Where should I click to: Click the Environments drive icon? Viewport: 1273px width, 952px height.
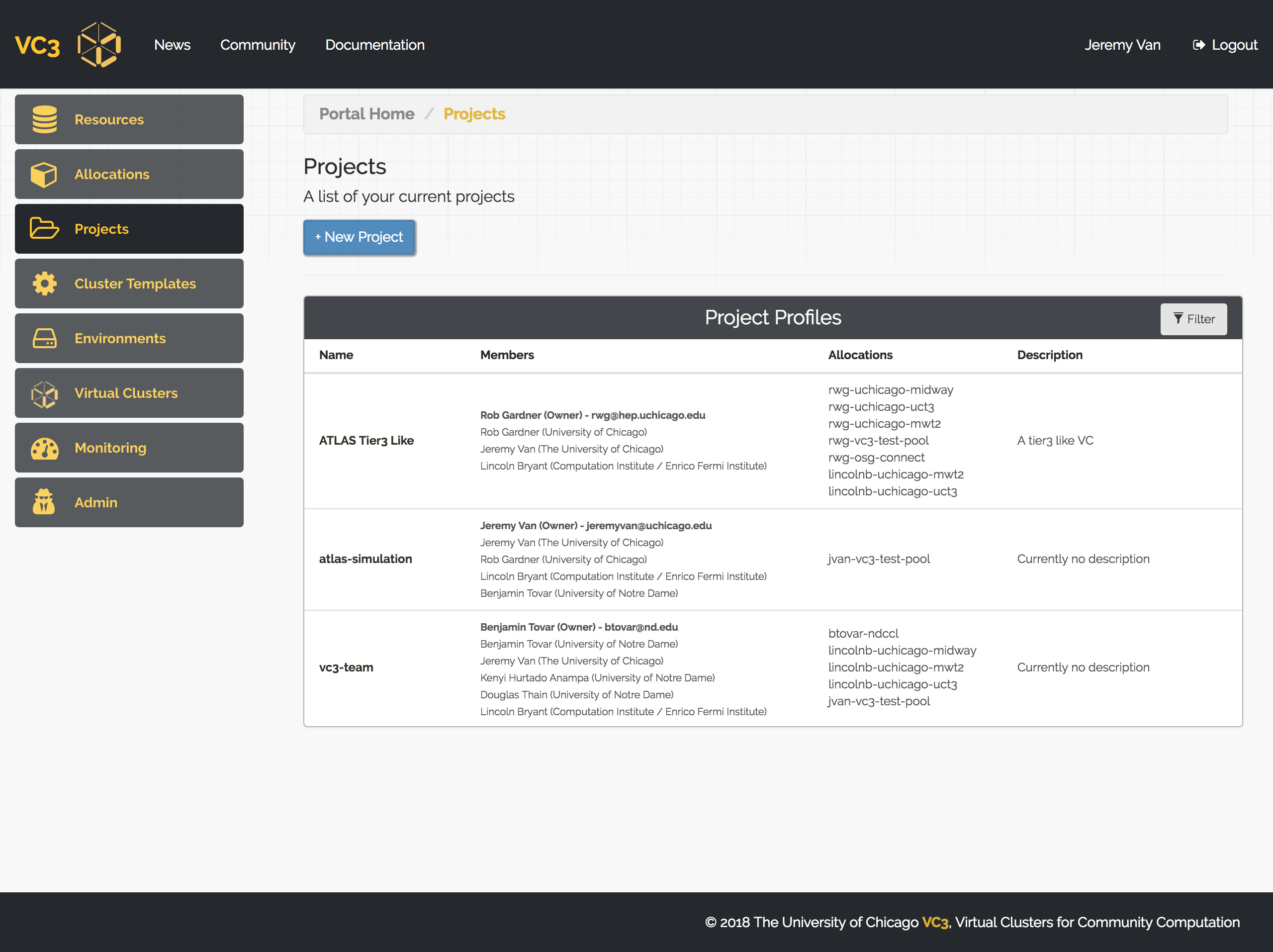pyautogui.click(x=44, y=338)
